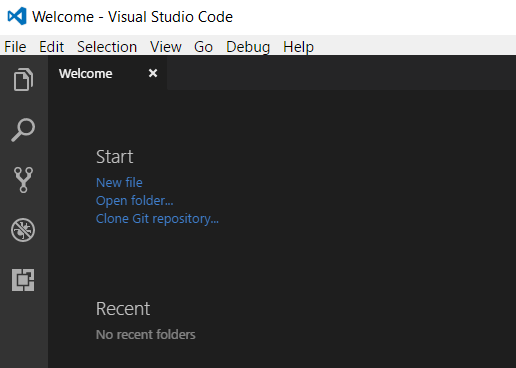Image resolution: width=516 pixels, height=368 pixels.
Task: Click the Clone Git repository... link
Action: pyautogui.click(x=157, y=219)
